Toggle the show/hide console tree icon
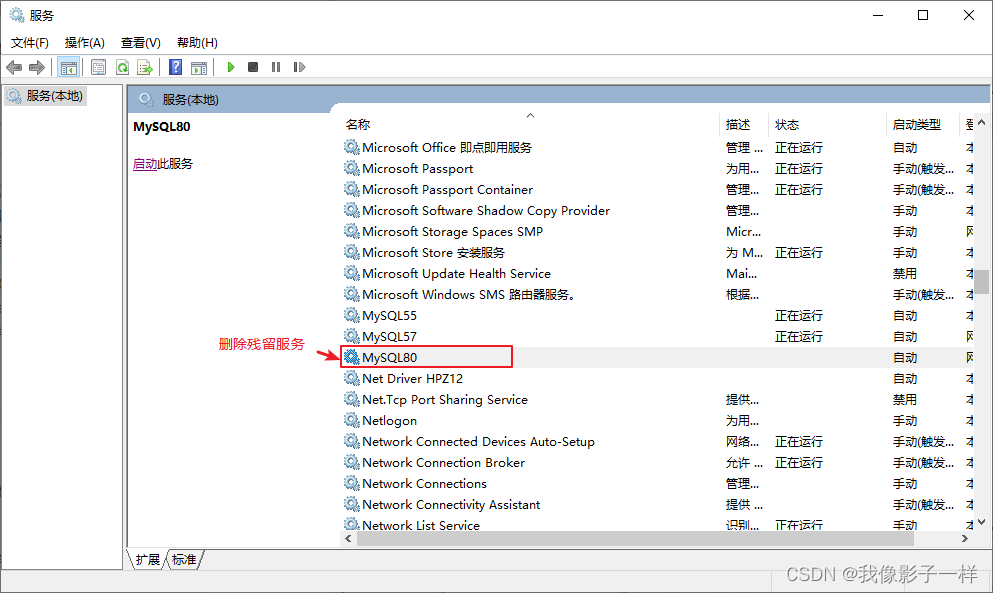993x593 pixels. point(68,67)
